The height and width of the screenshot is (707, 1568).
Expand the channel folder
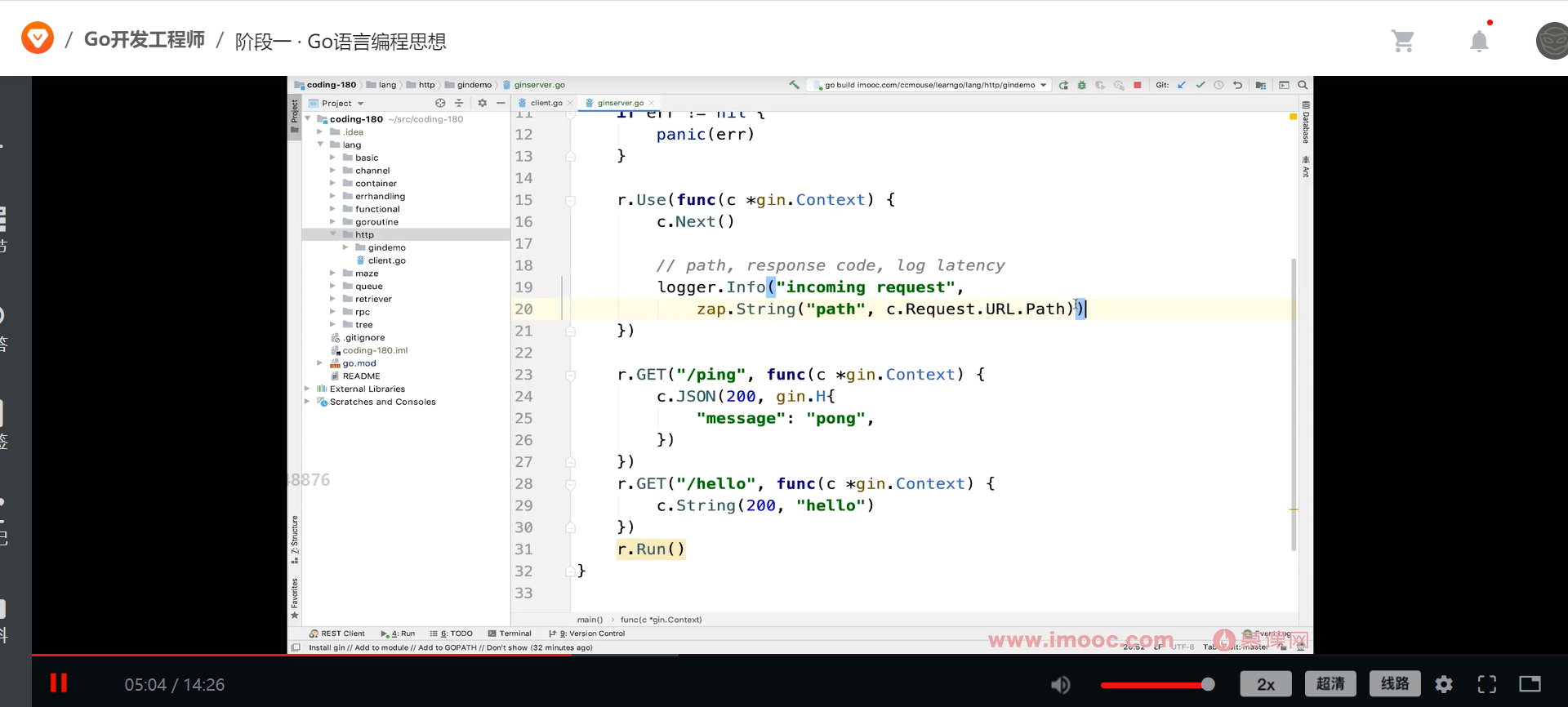coord(333,171)
